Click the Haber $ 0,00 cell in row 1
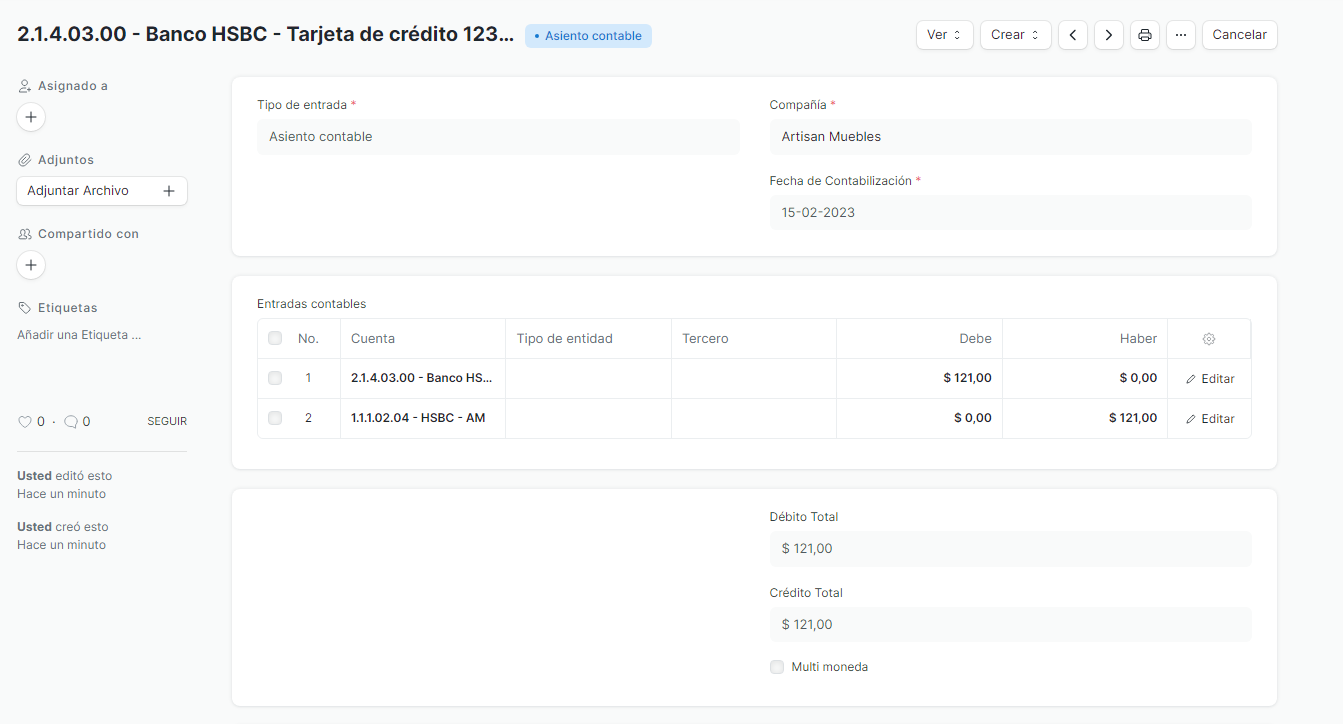 (x=1085, y=378)
